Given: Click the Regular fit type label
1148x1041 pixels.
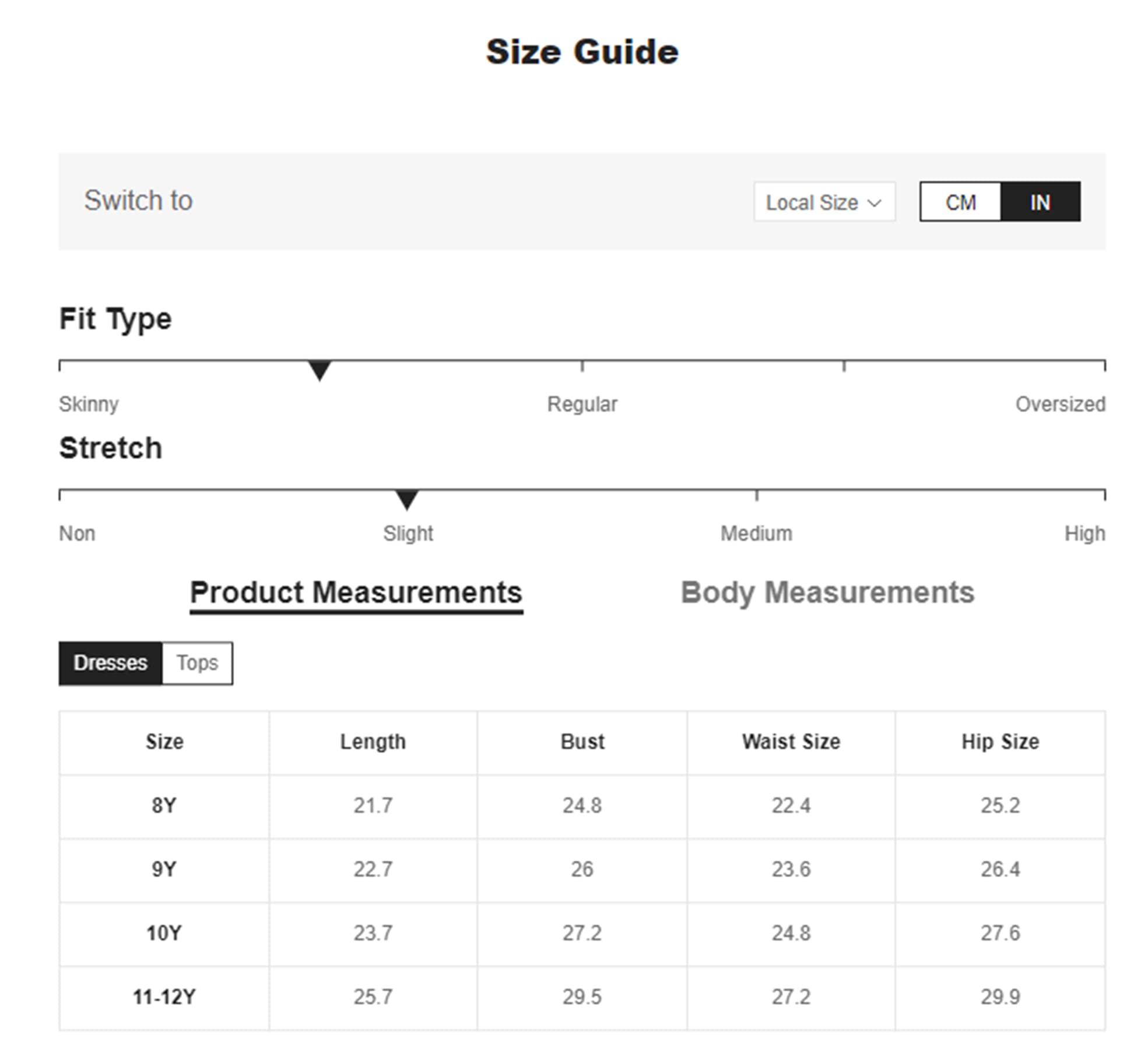Looking at the screenshot, I should [x=581, y=404].
